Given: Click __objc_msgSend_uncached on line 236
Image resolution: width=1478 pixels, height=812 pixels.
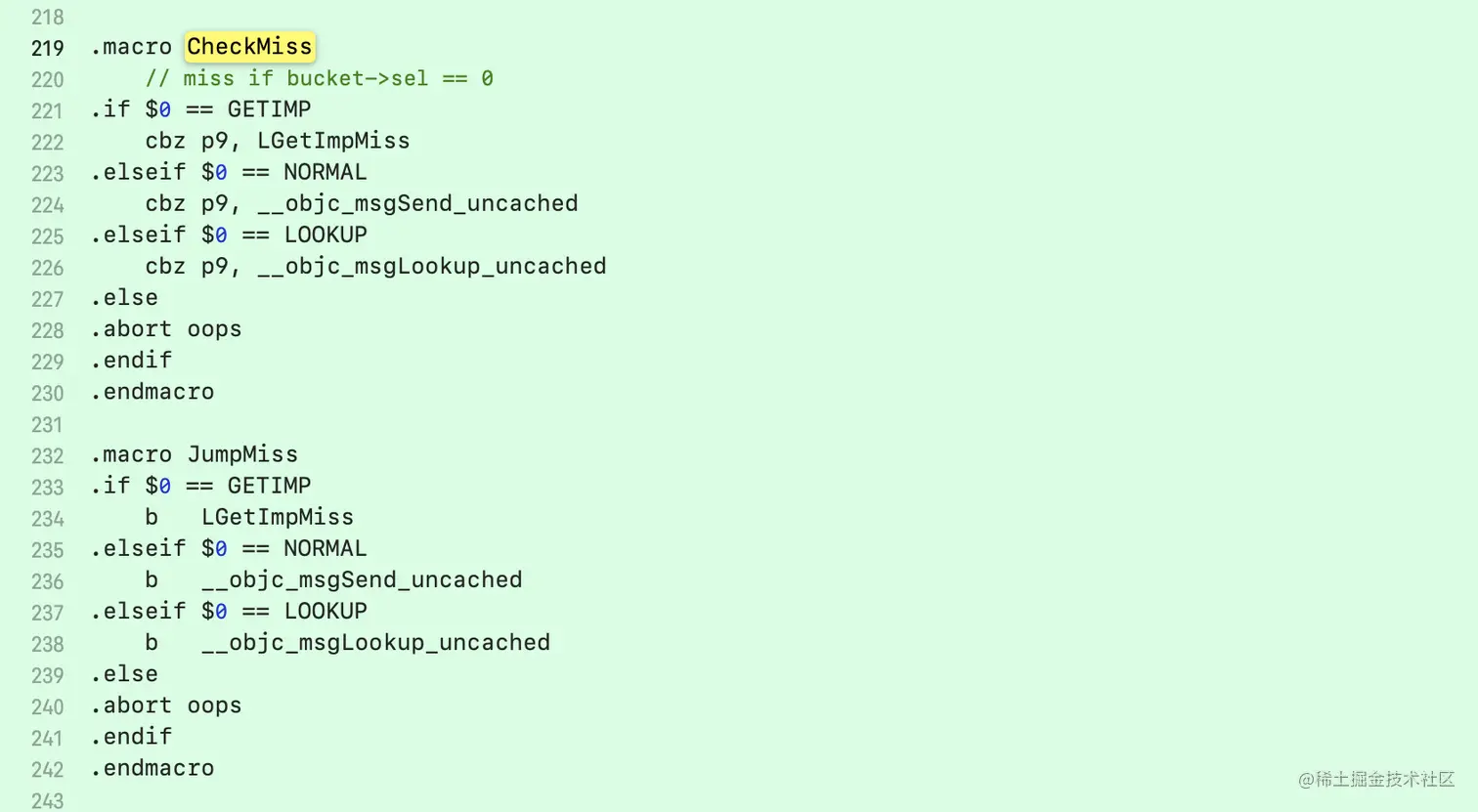Looking at the screenshot, I should click(x=362, y=579).
